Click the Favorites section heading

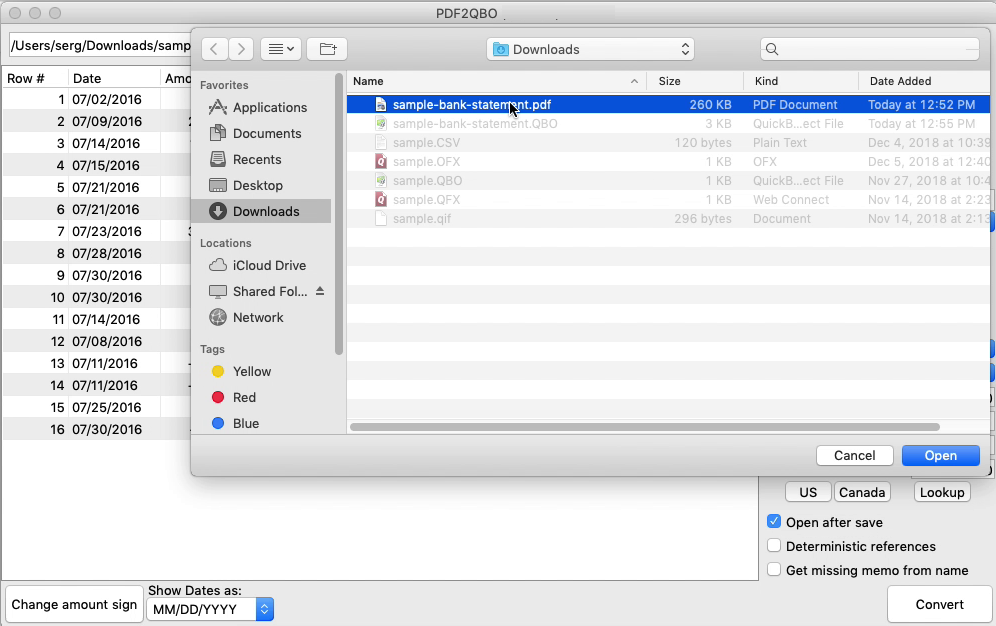point(224,85)
